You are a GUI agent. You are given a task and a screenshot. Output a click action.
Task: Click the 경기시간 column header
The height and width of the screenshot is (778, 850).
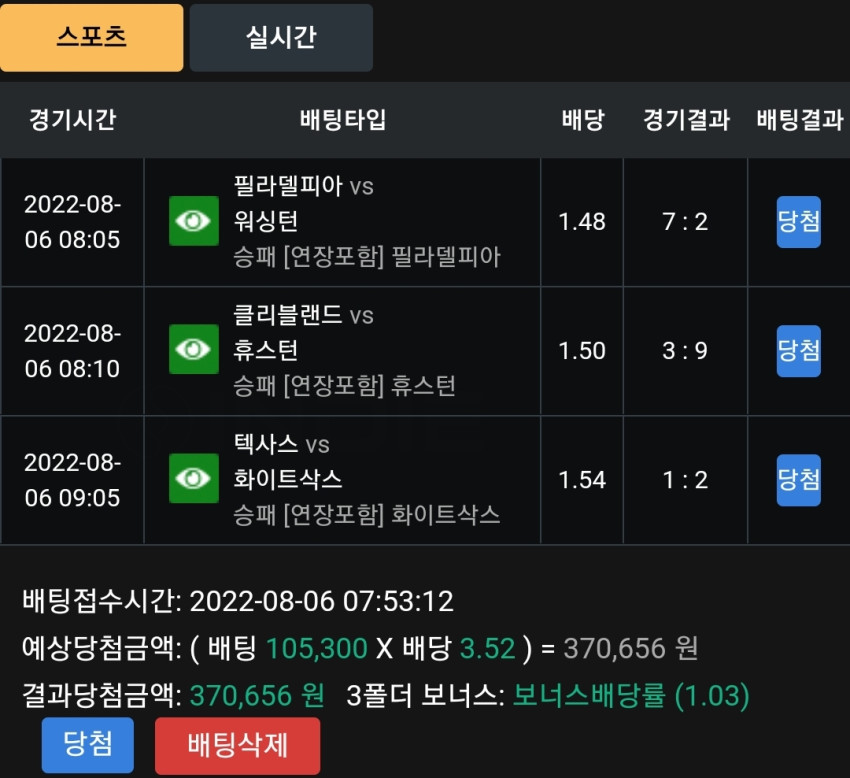tap(73, 119)
